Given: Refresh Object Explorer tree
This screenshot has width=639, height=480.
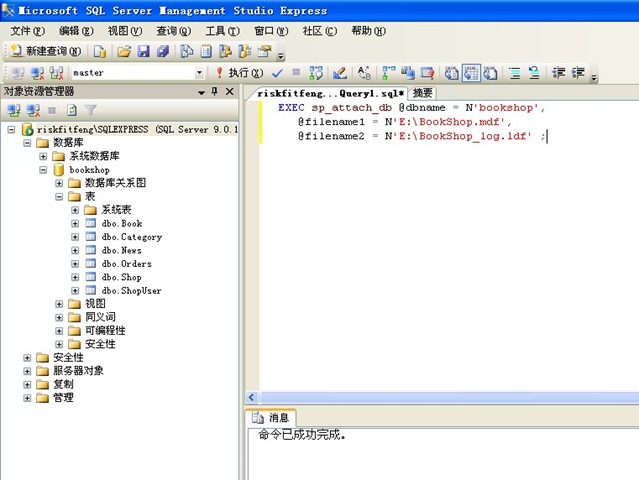Looking at the screenshot, I should 72,110.
